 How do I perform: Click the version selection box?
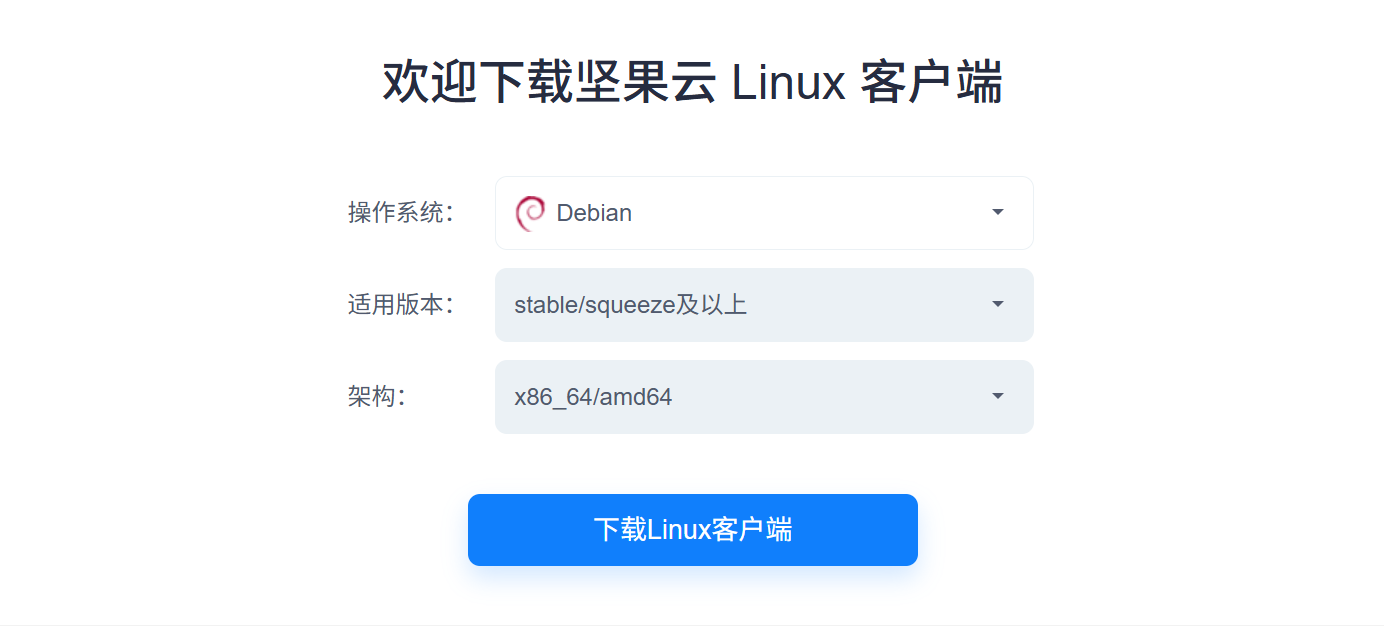tap(764, 305)
